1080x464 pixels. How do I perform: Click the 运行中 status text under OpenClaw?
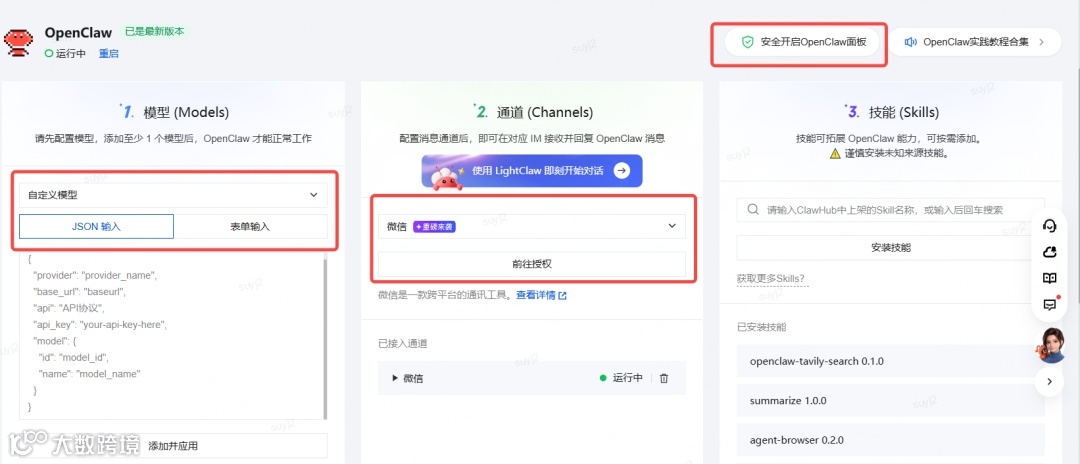pos(70,54)
